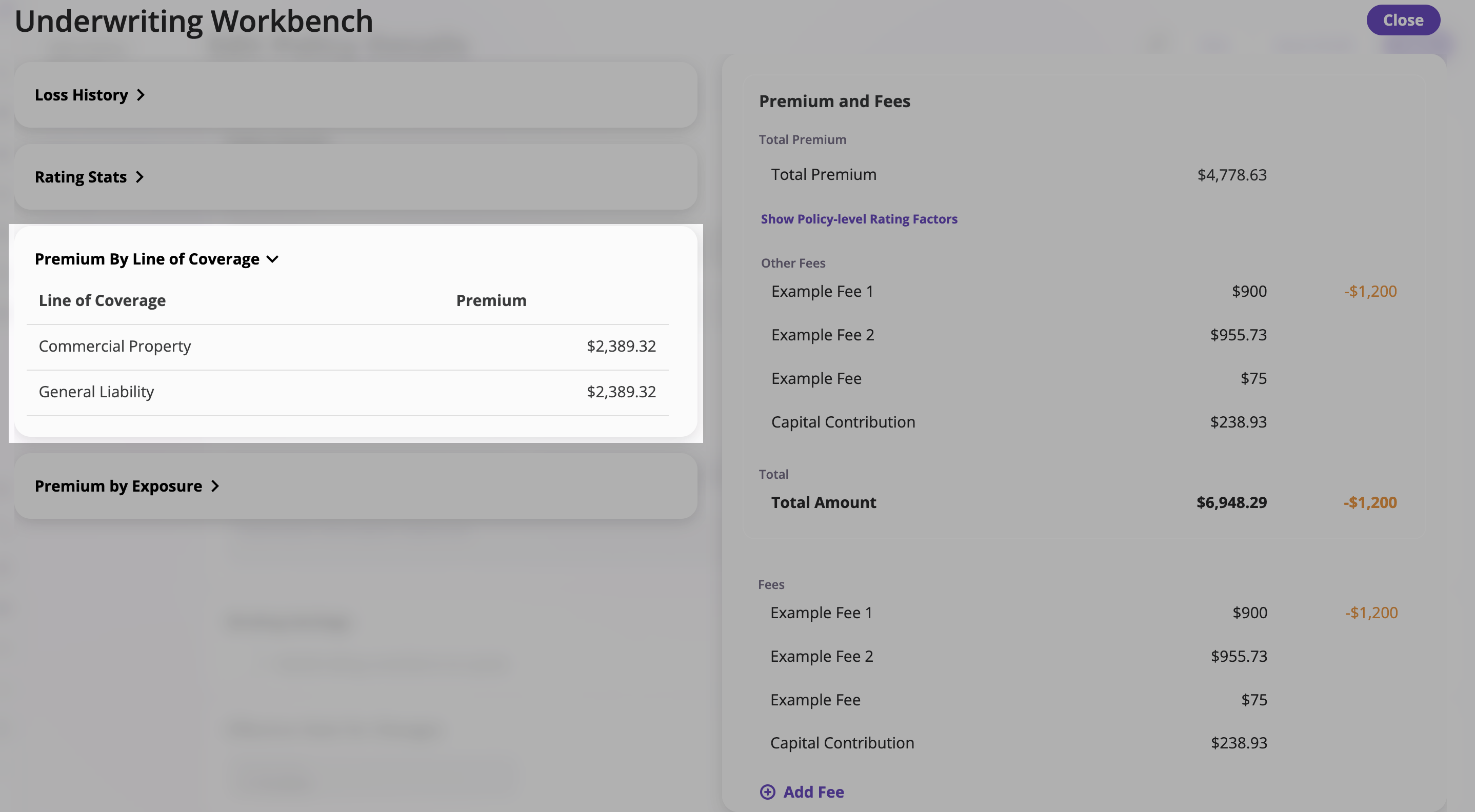Click Capital Contribution in bottom Fees list
The height and width of the screenshot is (812, 1475).
842,743
